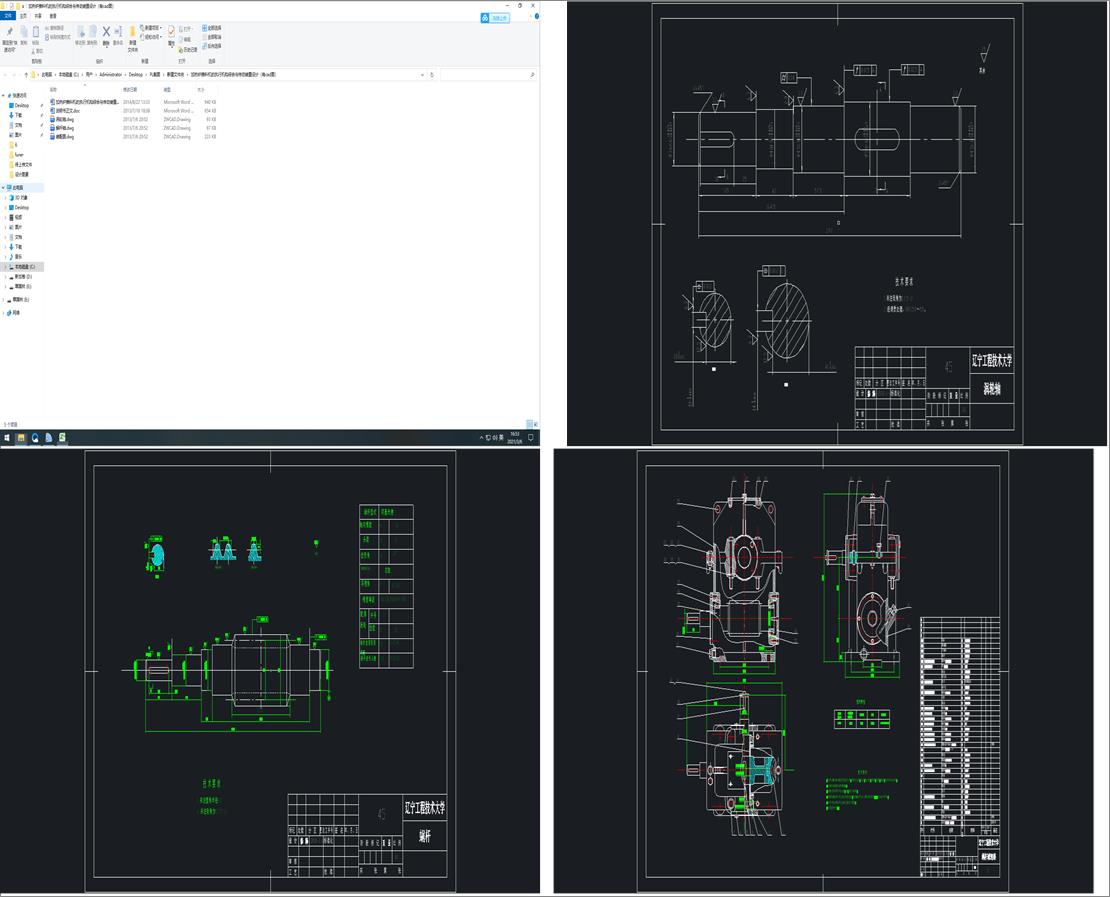Go up one folder level arrow
1110x897 pixels.
24,74
